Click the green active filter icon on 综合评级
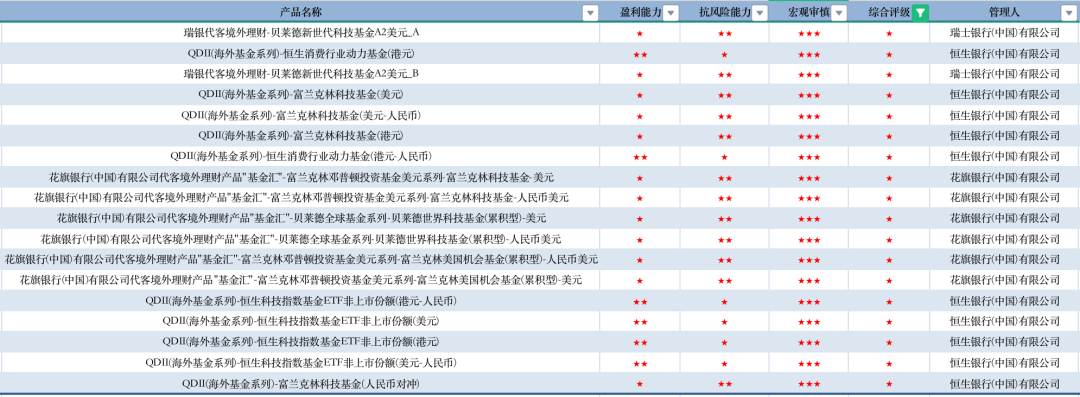This screenshot has width=1080, height=397. pos(920,12)
